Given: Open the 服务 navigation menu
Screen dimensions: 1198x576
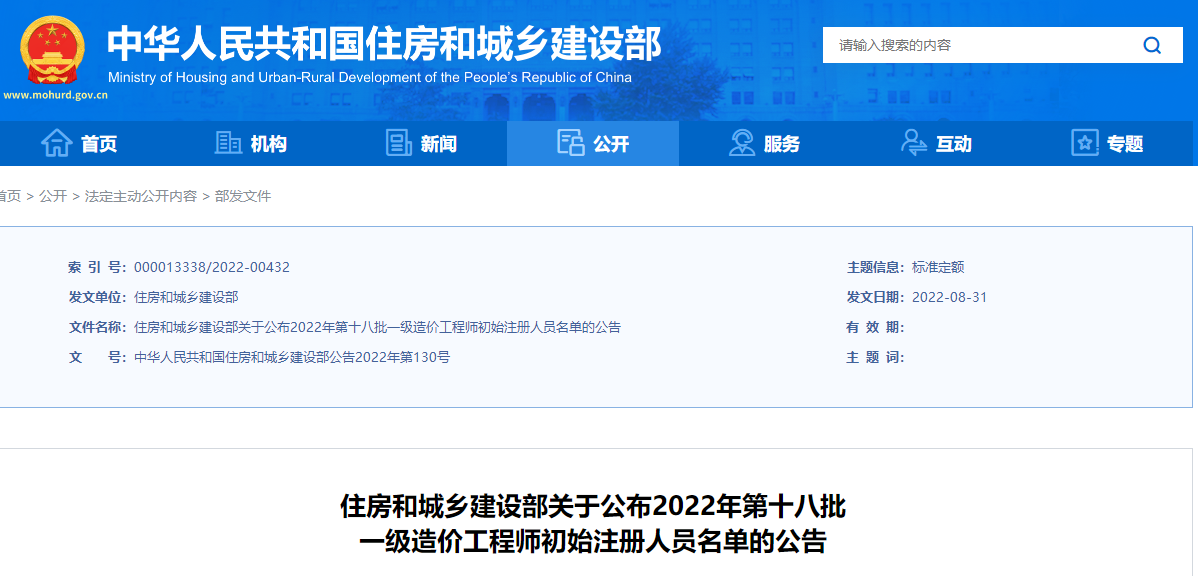Looking at the screenshot, I should point(781,144).
